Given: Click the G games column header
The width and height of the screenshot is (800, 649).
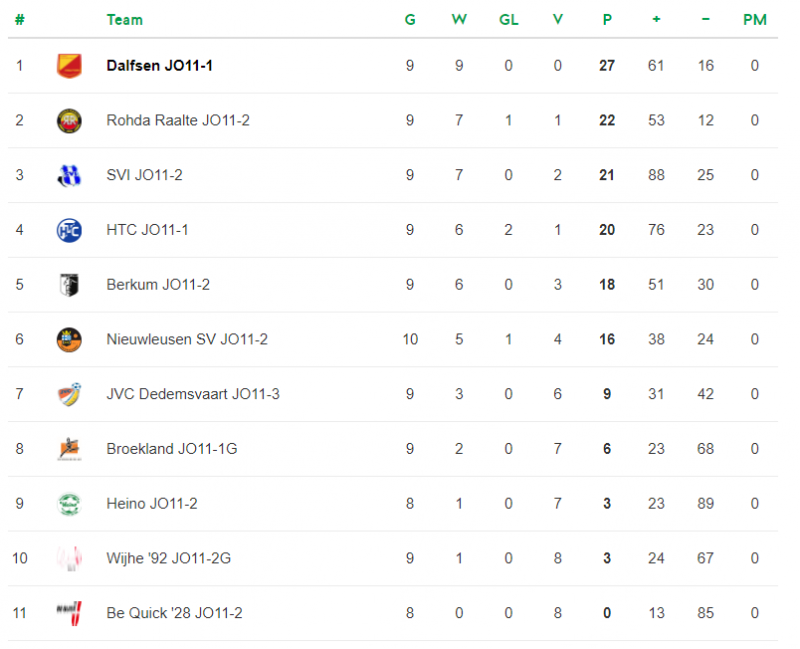Looking at the screenshot, I should 410,20.
